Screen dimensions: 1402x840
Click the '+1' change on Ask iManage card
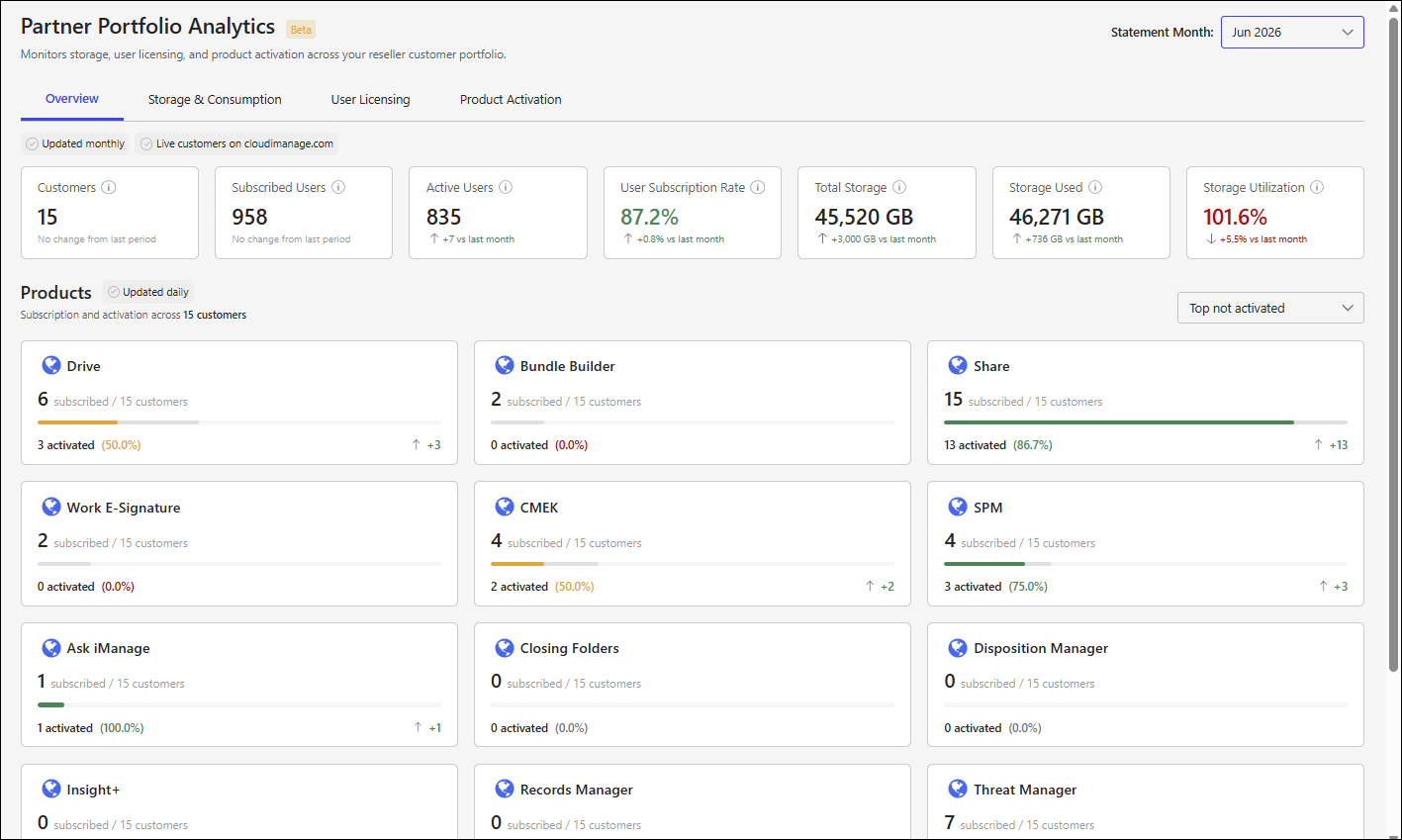pos(435,728)
